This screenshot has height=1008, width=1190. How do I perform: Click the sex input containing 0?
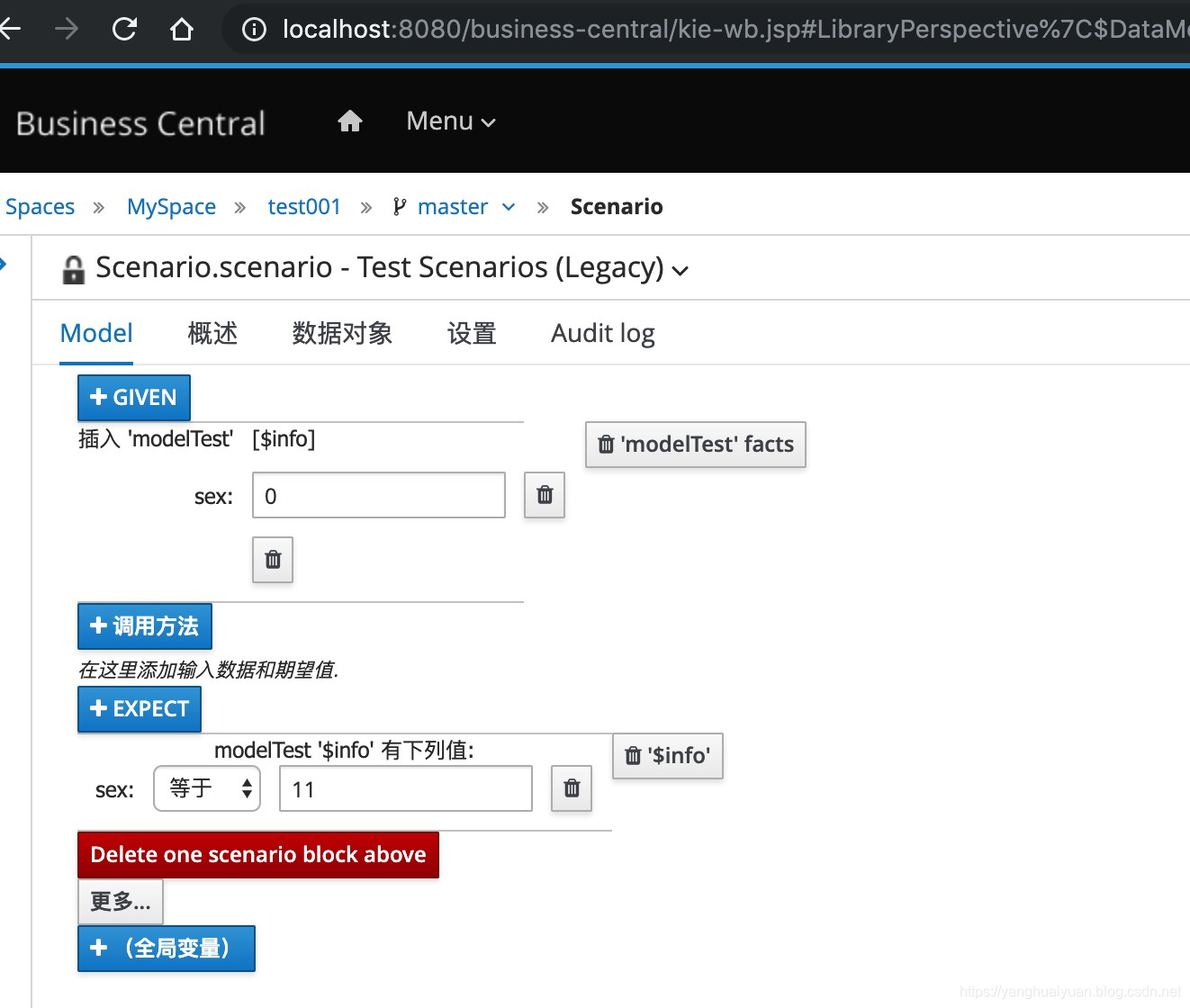pos(379,495)
